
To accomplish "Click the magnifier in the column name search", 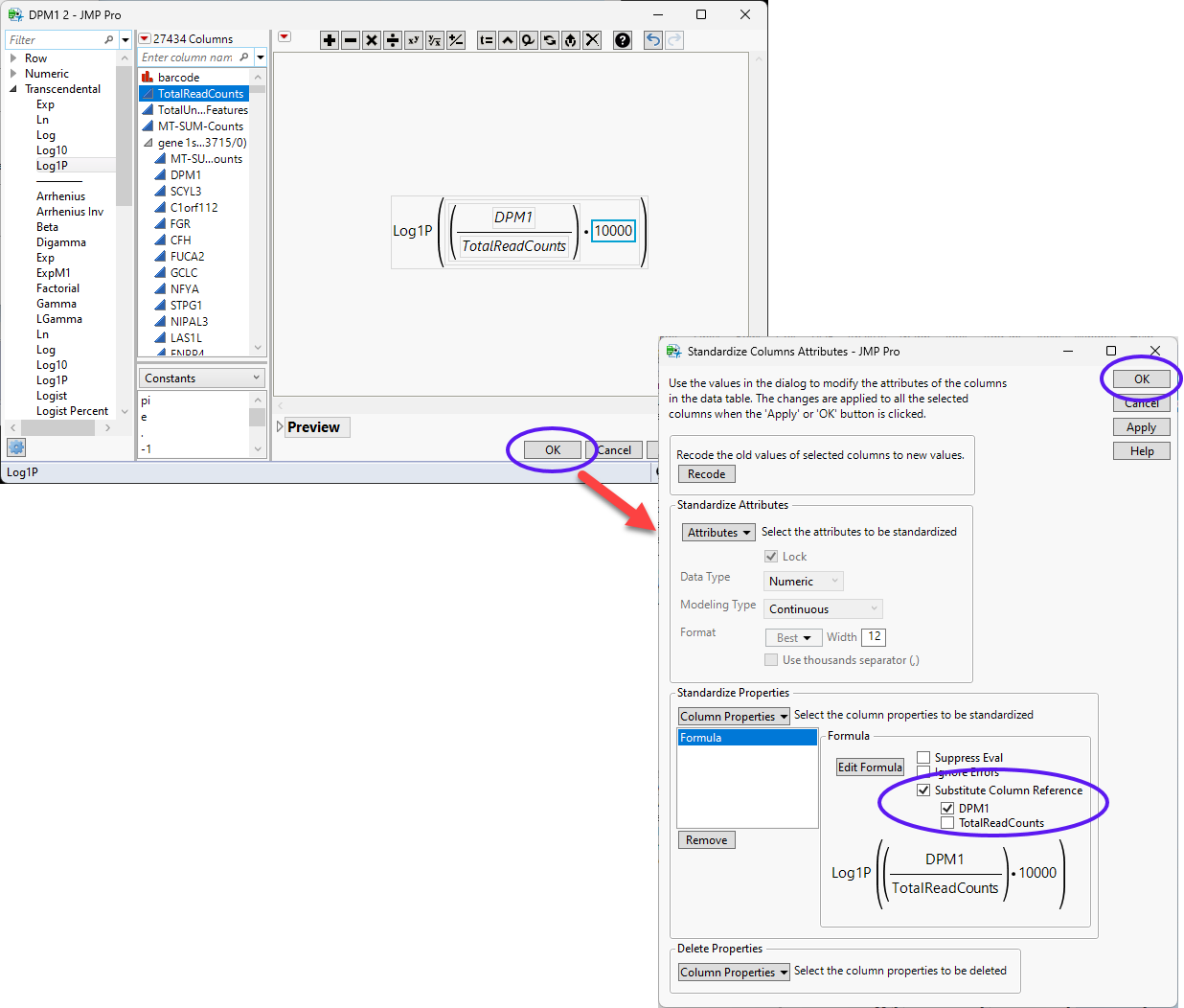I will point(244,57).
